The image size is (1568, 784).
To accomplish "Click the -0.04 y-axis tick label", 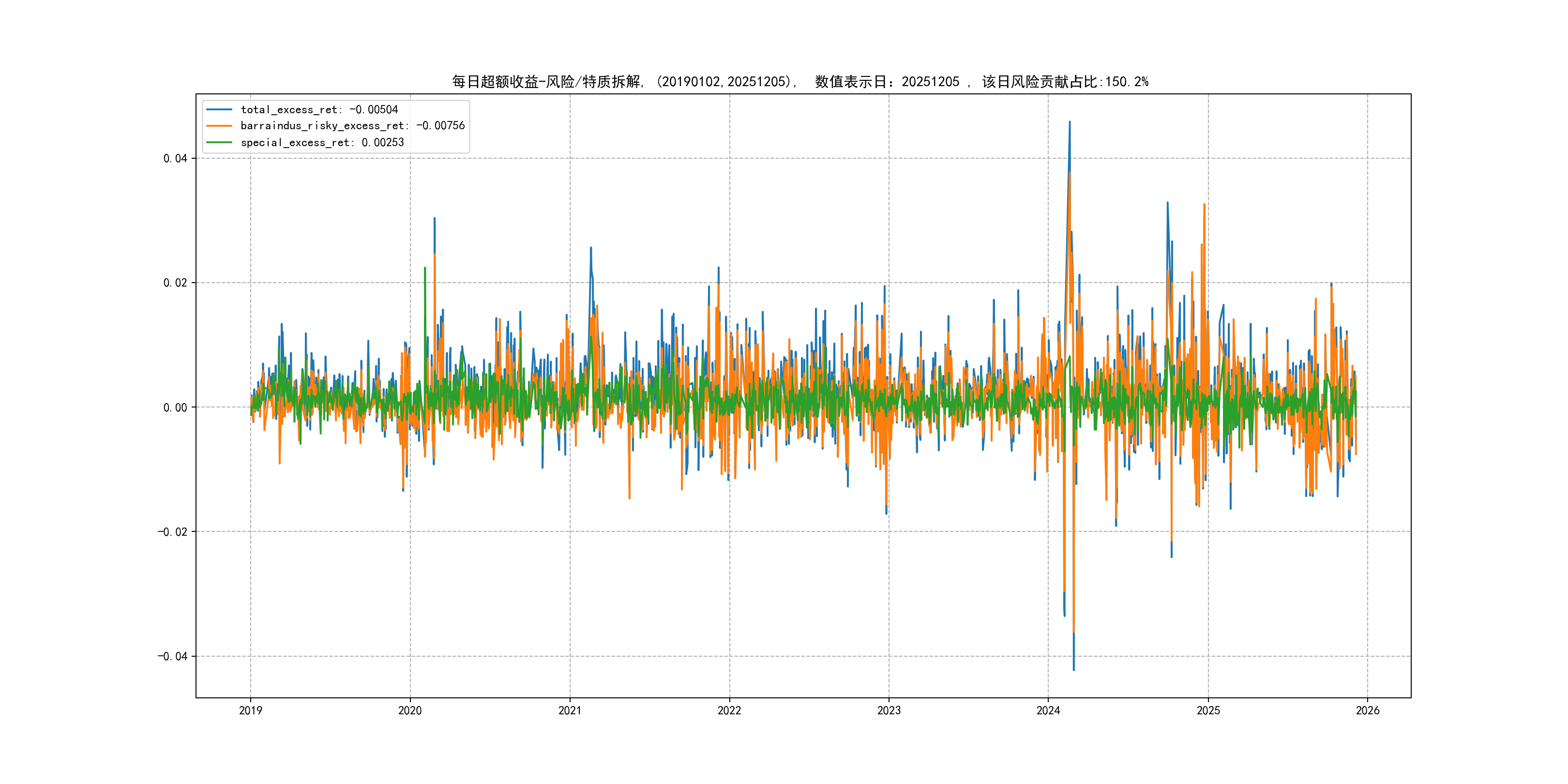I will [x=172, y=656].
